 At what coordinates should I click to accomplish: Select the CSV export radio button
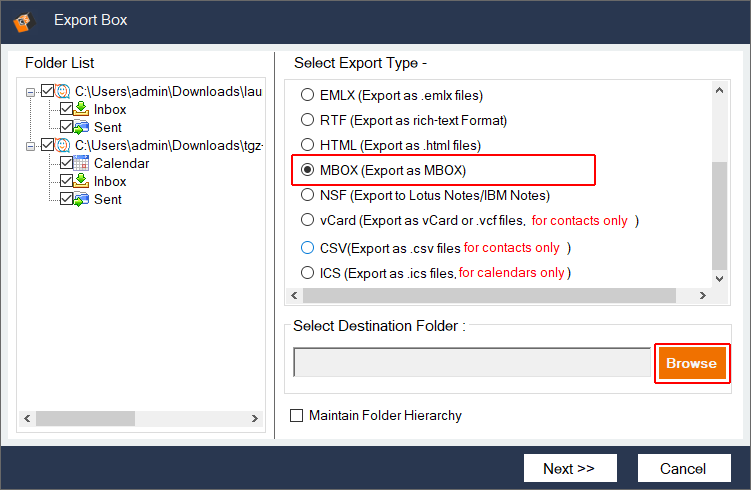tap(308, 247)
